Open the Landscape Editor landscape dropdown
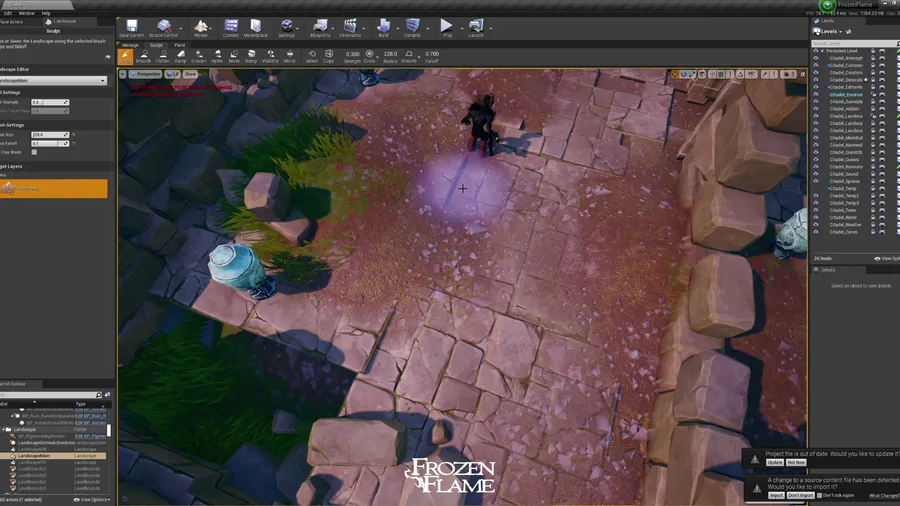Viewport: 900px width, 506px height. click(53, 80)
